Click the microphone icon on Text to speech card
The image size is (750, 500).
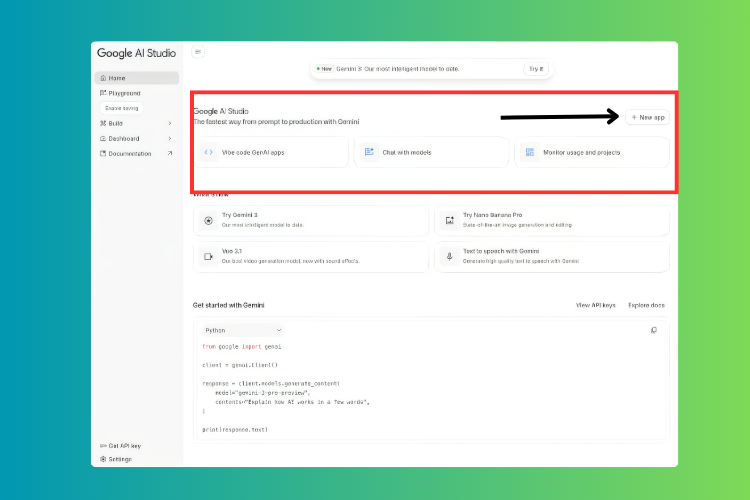click(x=450, y=256)
